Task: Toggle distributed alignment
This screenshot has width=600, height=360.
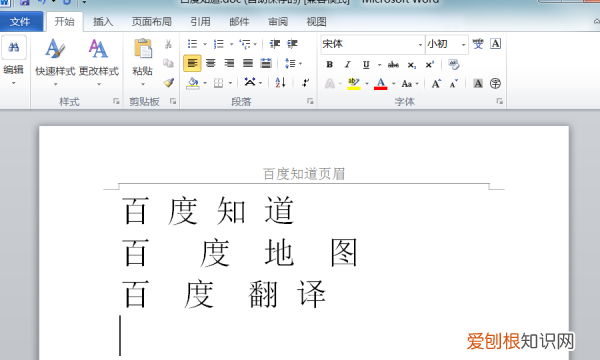Action: 266,63
